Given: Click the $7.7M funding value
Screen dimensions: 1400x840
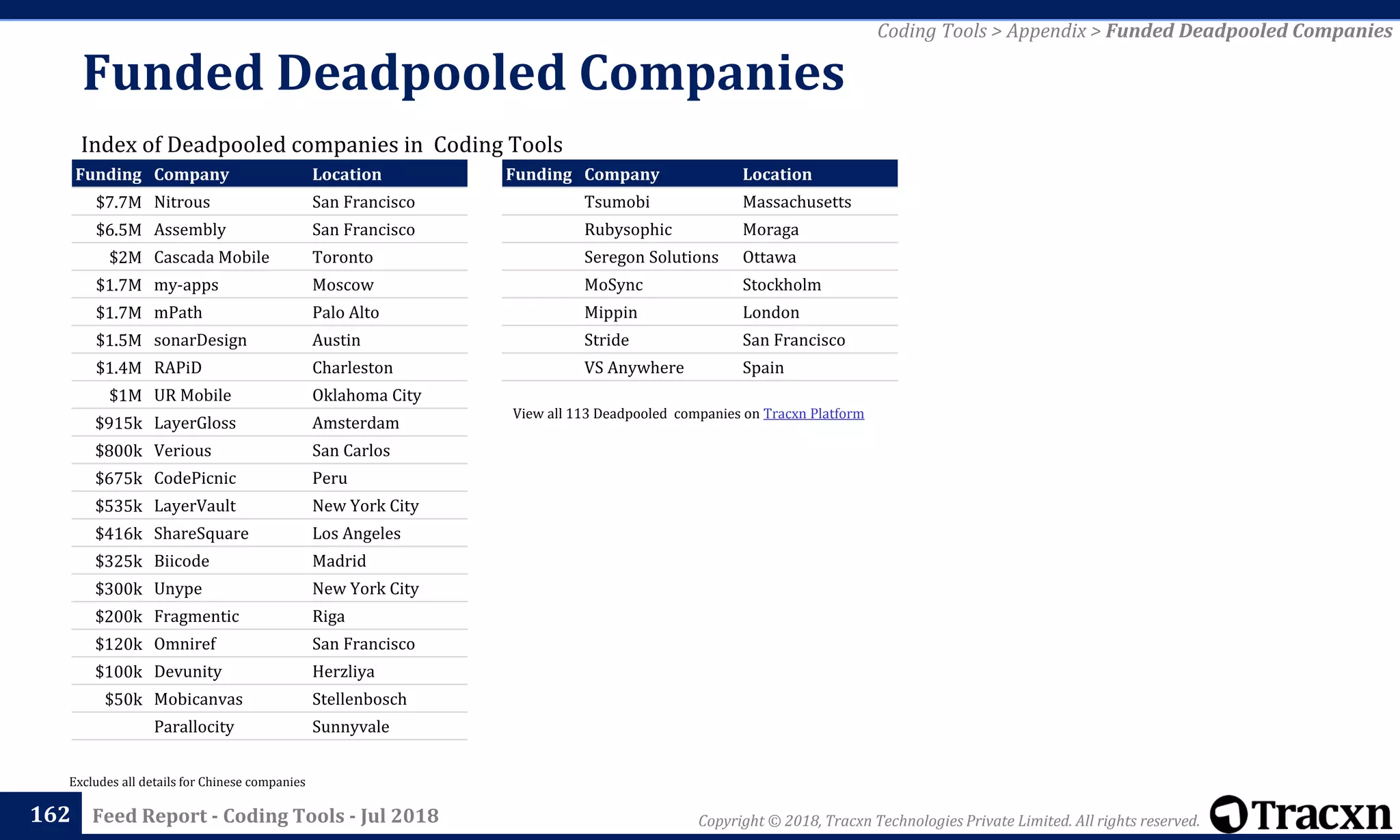Looking at the screenshot, I should (x=119, y=202).
